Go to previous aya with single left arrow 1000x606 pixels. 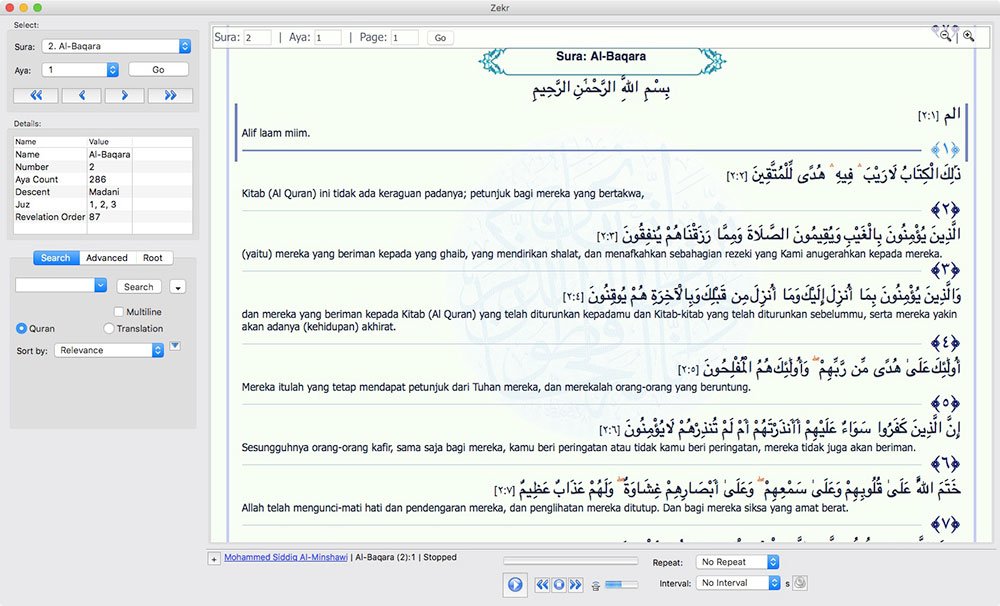pyautogui.click(x=81, y=95)
